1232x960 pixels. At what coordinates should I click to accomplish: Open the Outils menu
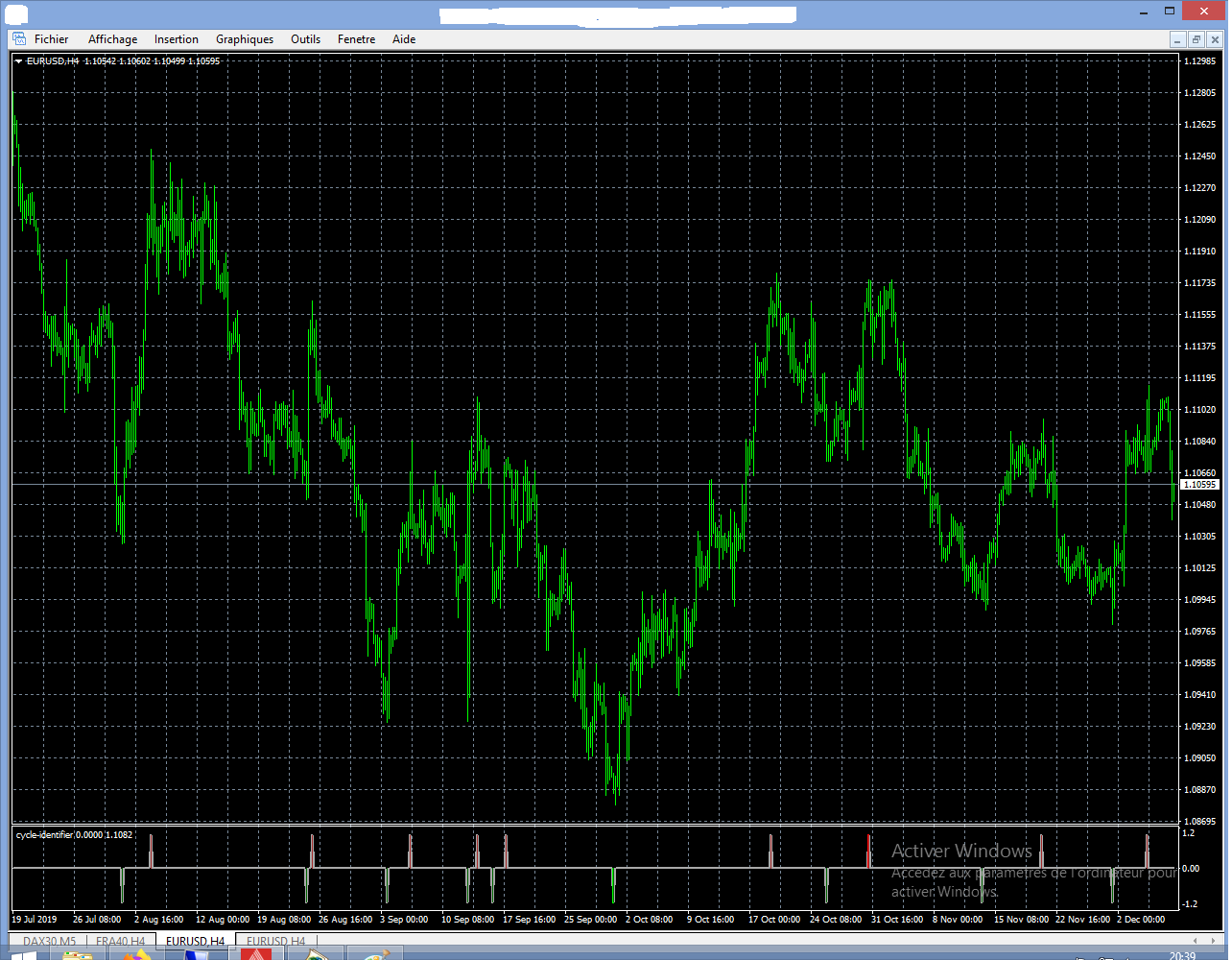point(306,39)
